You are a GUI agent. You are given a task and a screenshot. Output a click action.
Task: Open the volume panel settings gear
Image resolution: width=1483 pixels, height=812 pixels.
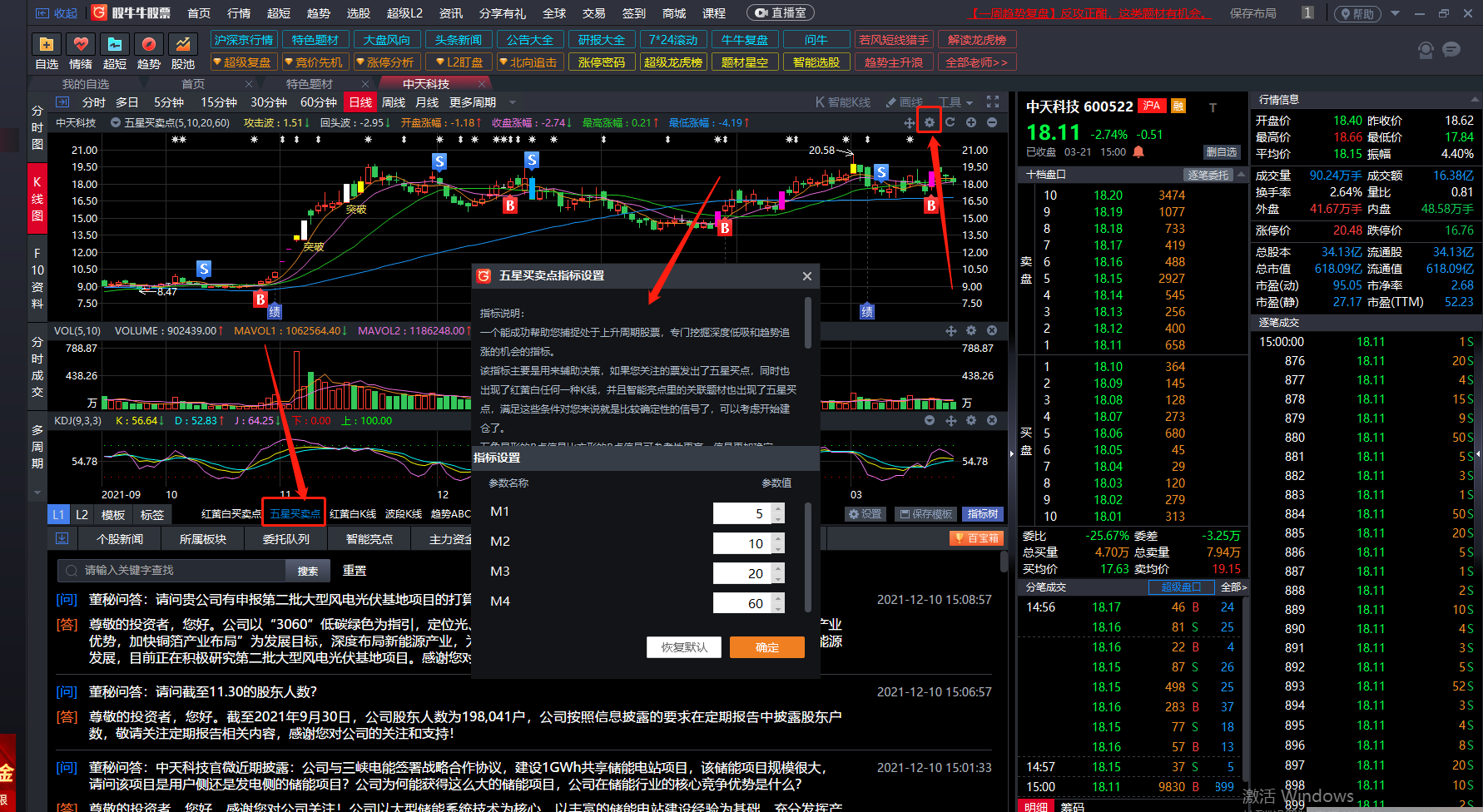pyautogui.click(x=971, y=330)
